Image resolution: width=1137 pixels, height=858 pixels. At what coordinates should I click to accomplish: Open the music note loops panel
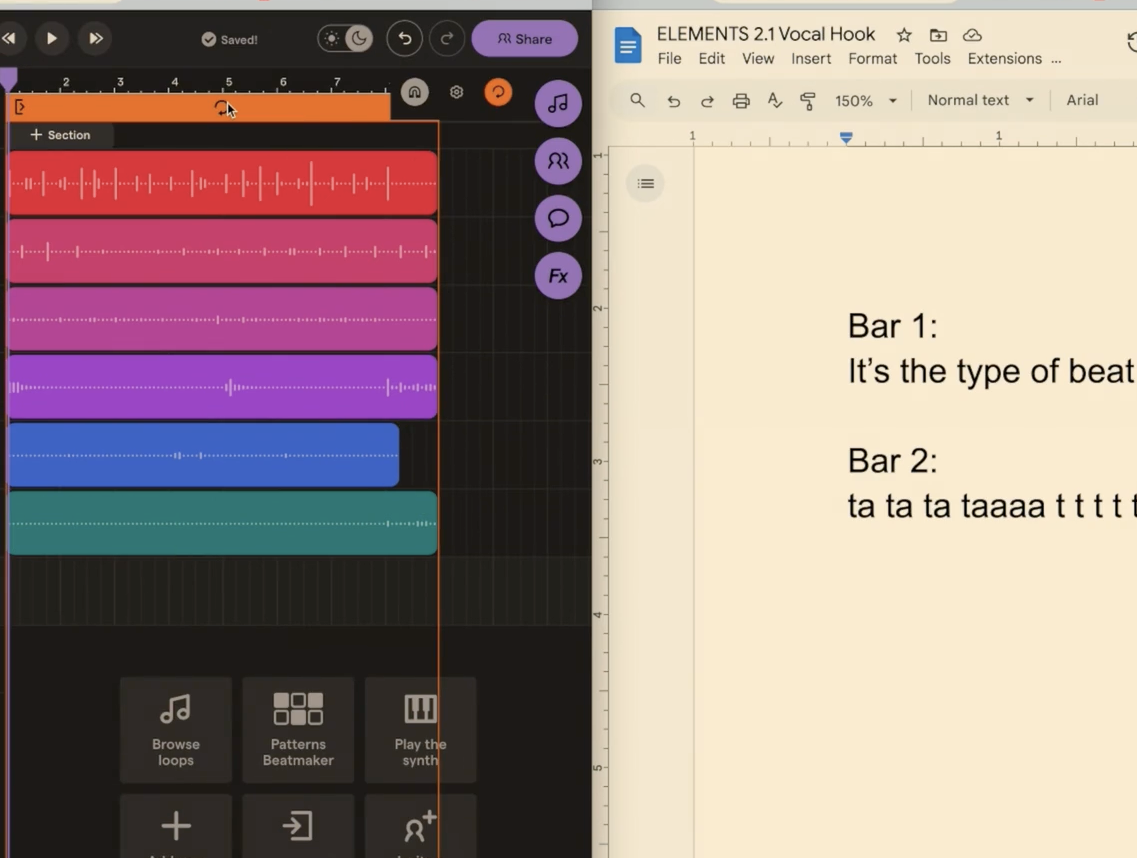click(x=558, y=104)
